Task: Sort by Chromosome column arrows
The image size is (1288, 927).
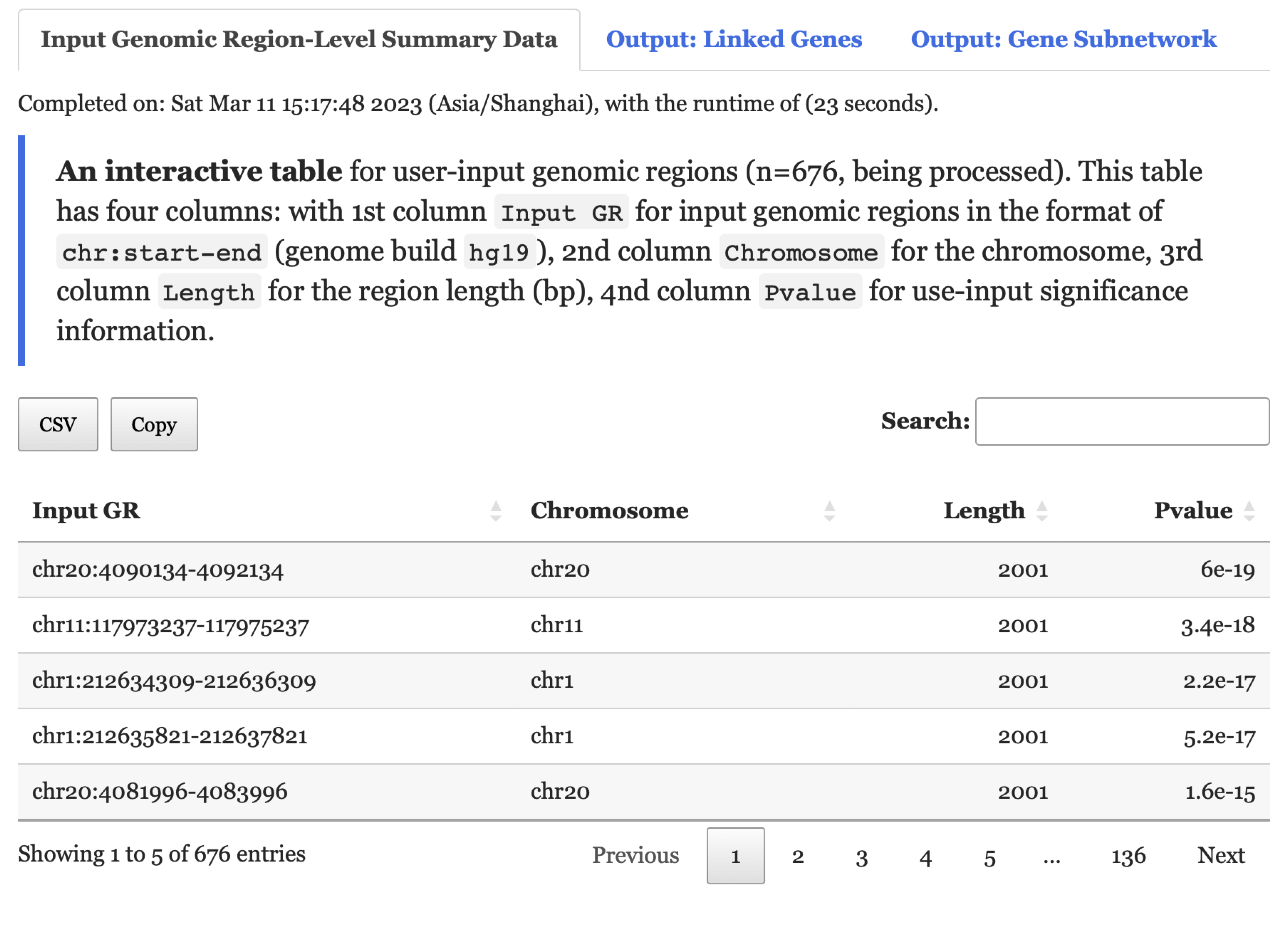Action: pos(829,511)
